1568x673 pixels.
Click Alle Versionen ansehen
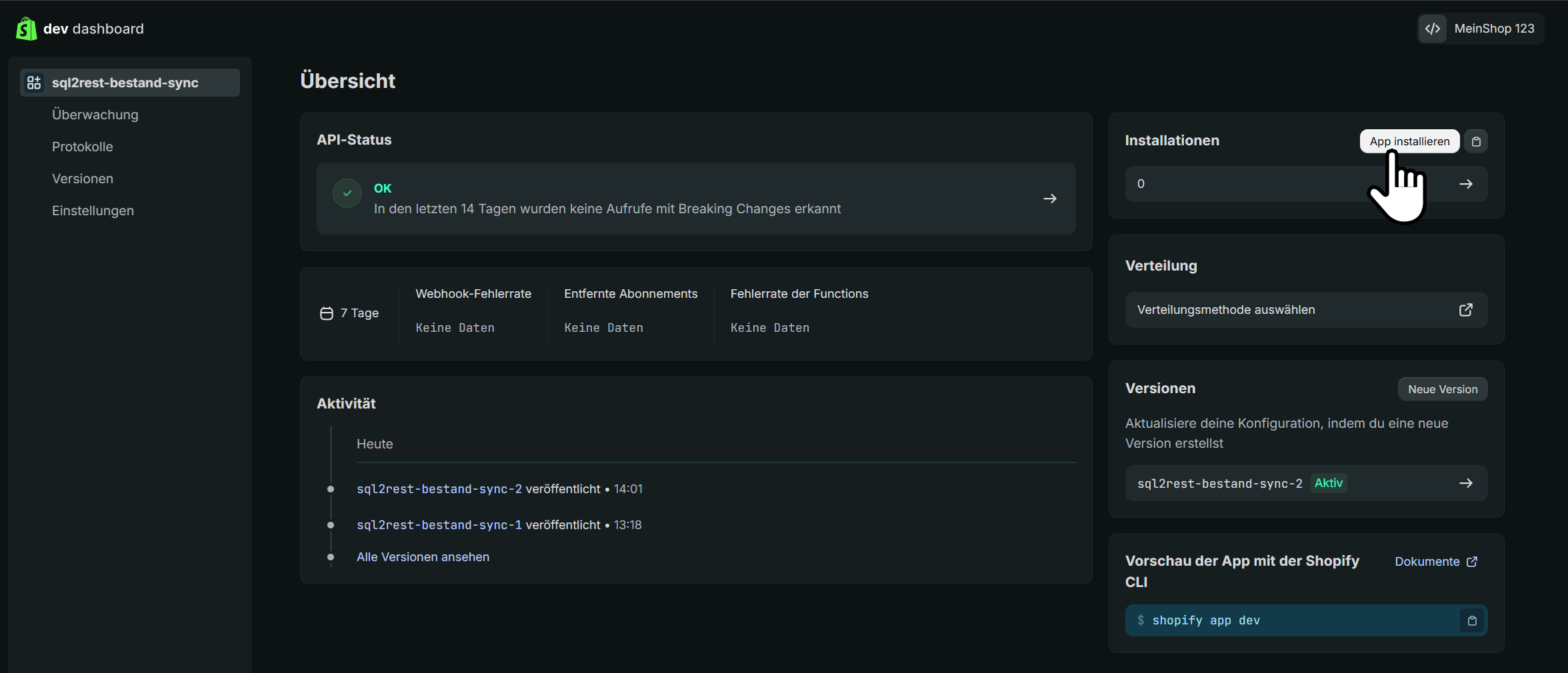pos(423,557)
